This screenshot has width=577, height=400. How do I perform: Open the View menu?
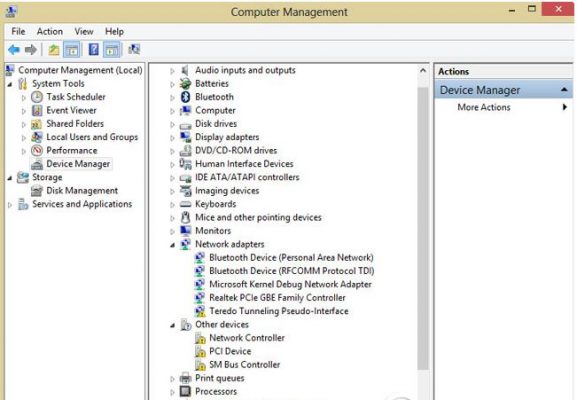tap(84, 31)
